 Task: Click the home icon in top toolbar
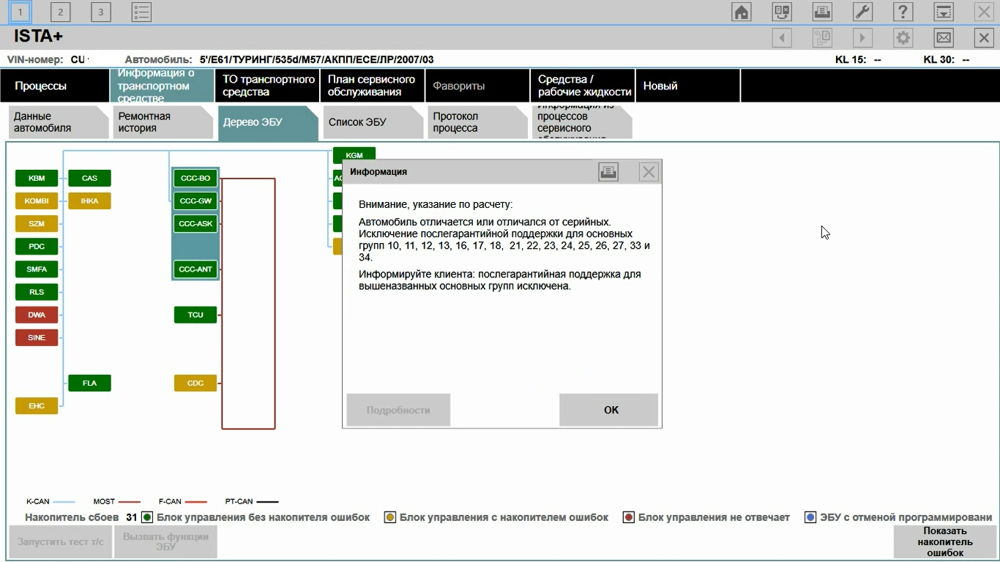pyautogui.click(x=741, y=12)
